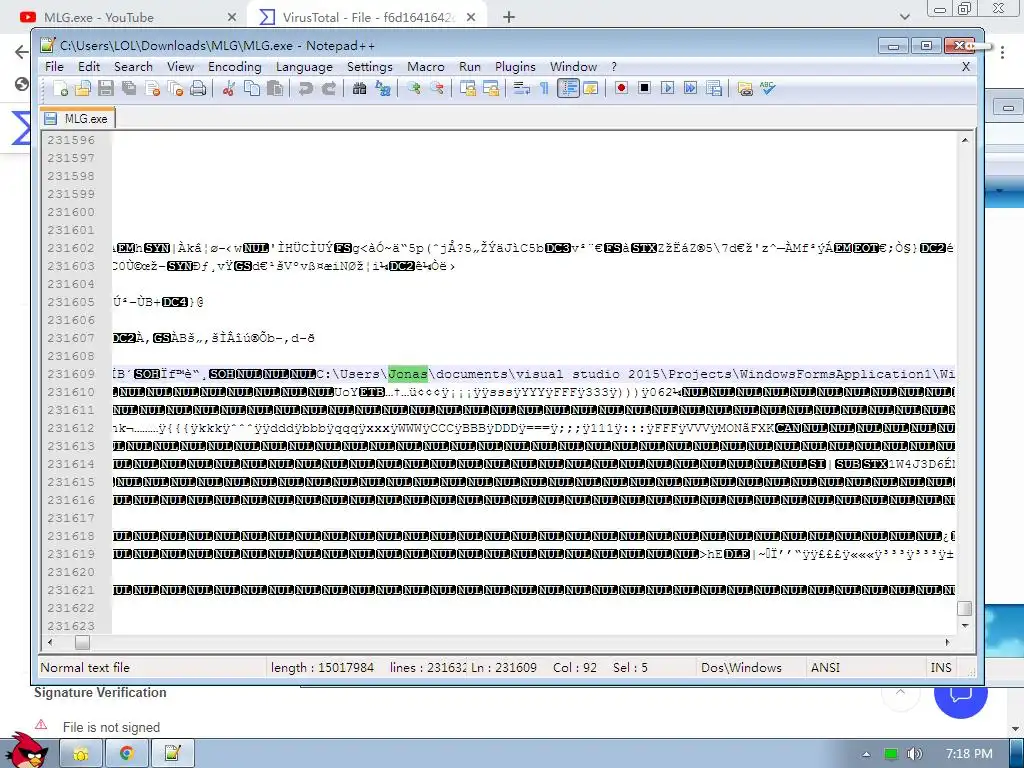Click the Paste clipboard icon

click(275, 88)
